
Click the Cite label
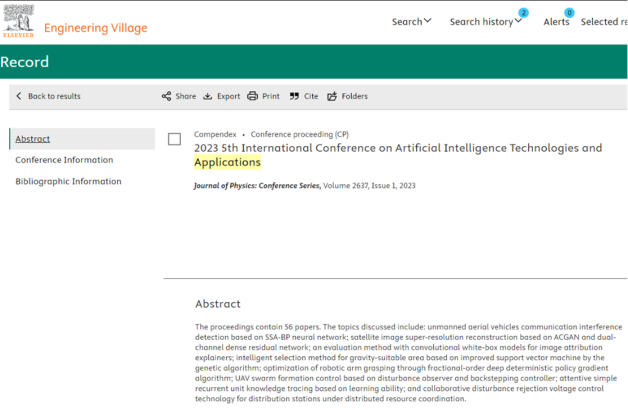[311, 96]
